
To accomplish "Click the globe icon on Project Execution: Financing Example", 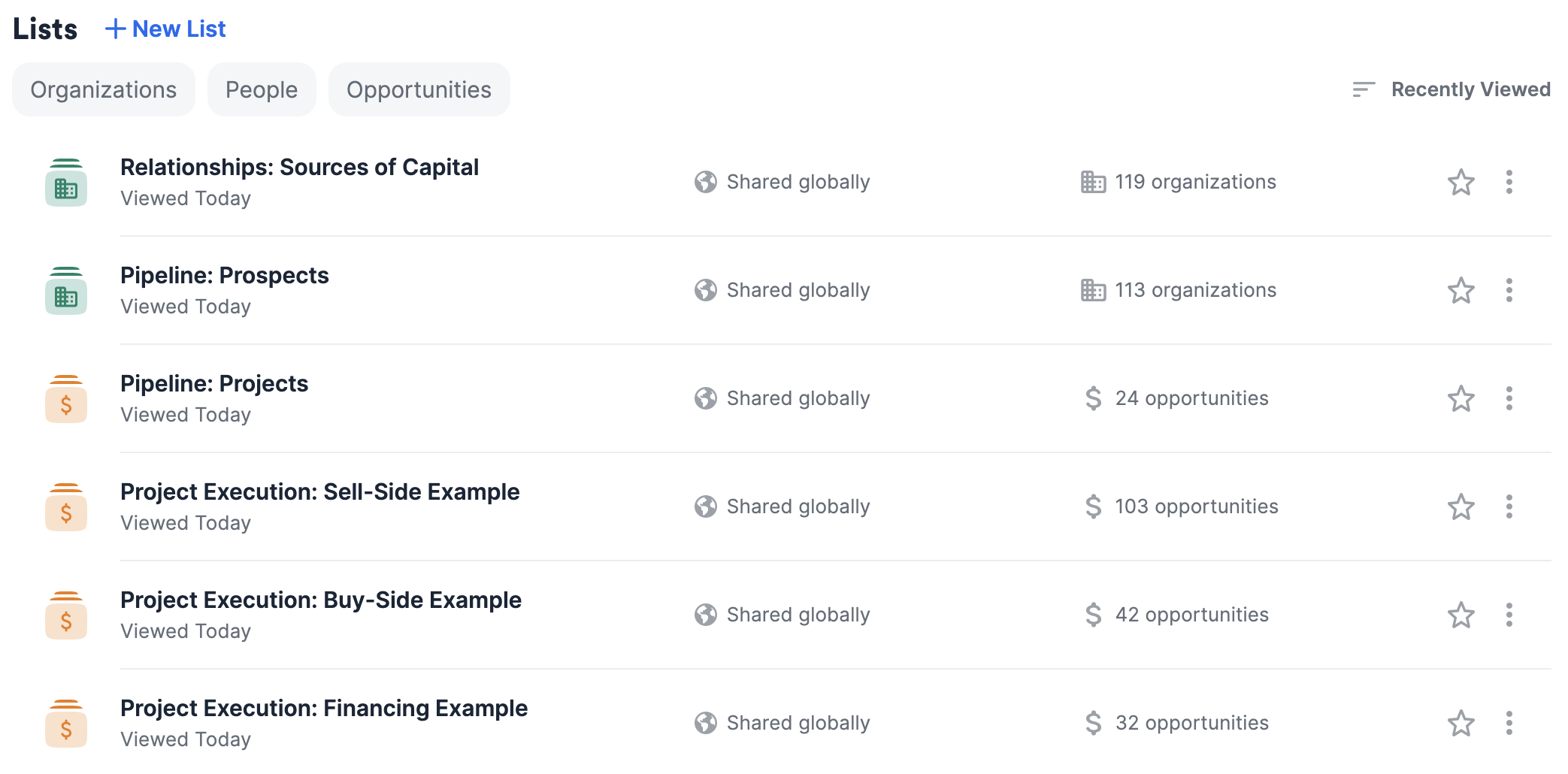I will point(705,723).
